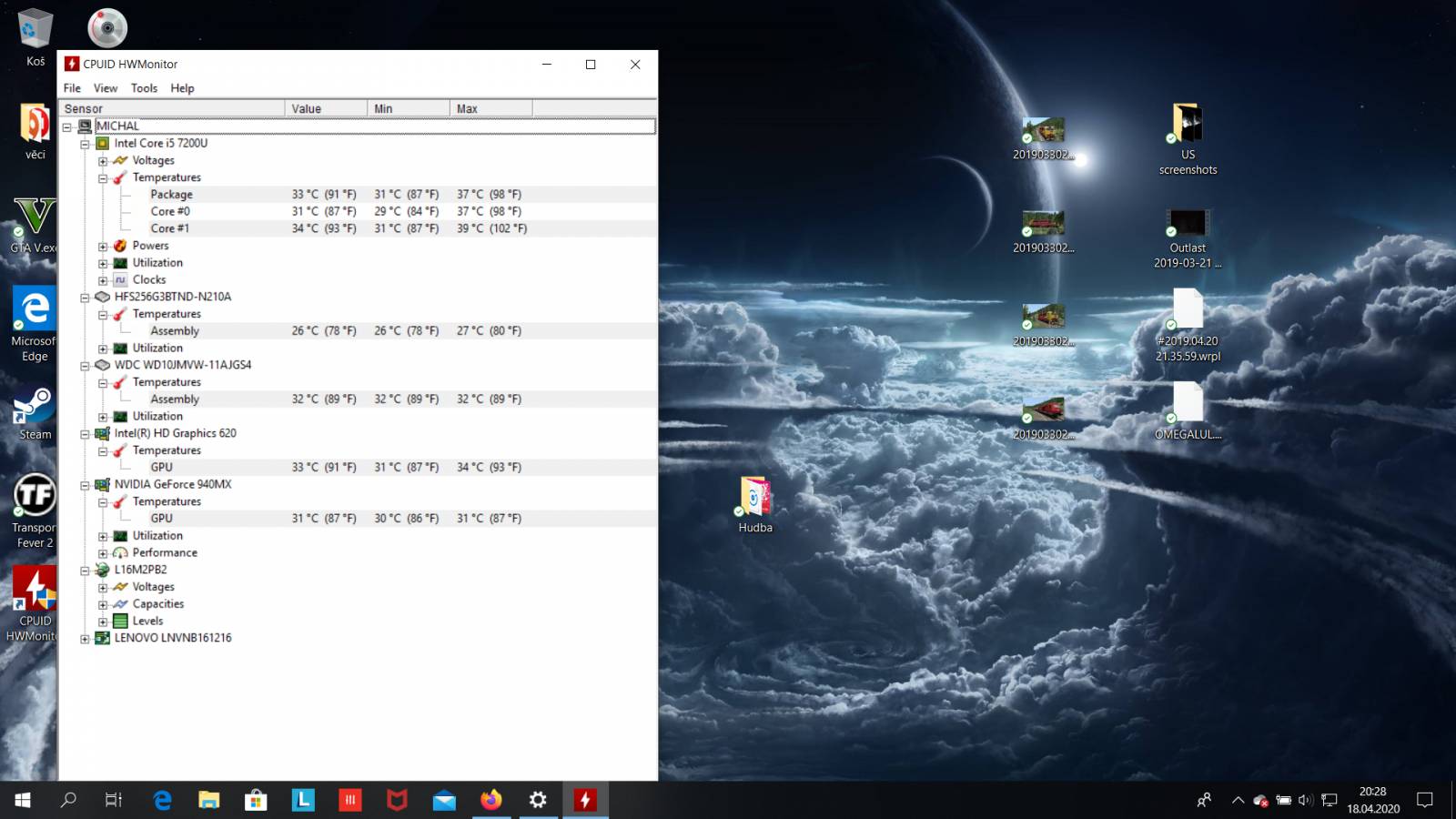Click the CPU Utilization chart icon
Image resolution: width=1456 pixels, height=819 pixels.
point(120,263)
